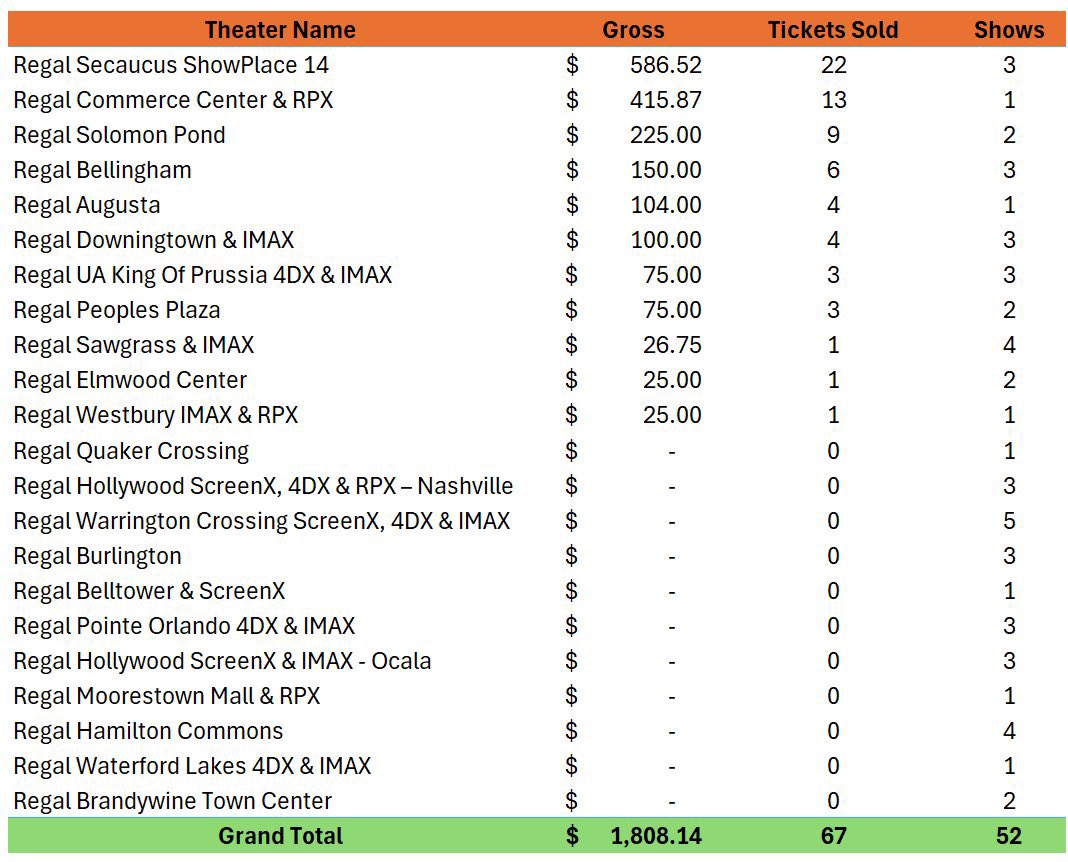Select the Regal Belltower & ScreenX cell

click(149, 591)
